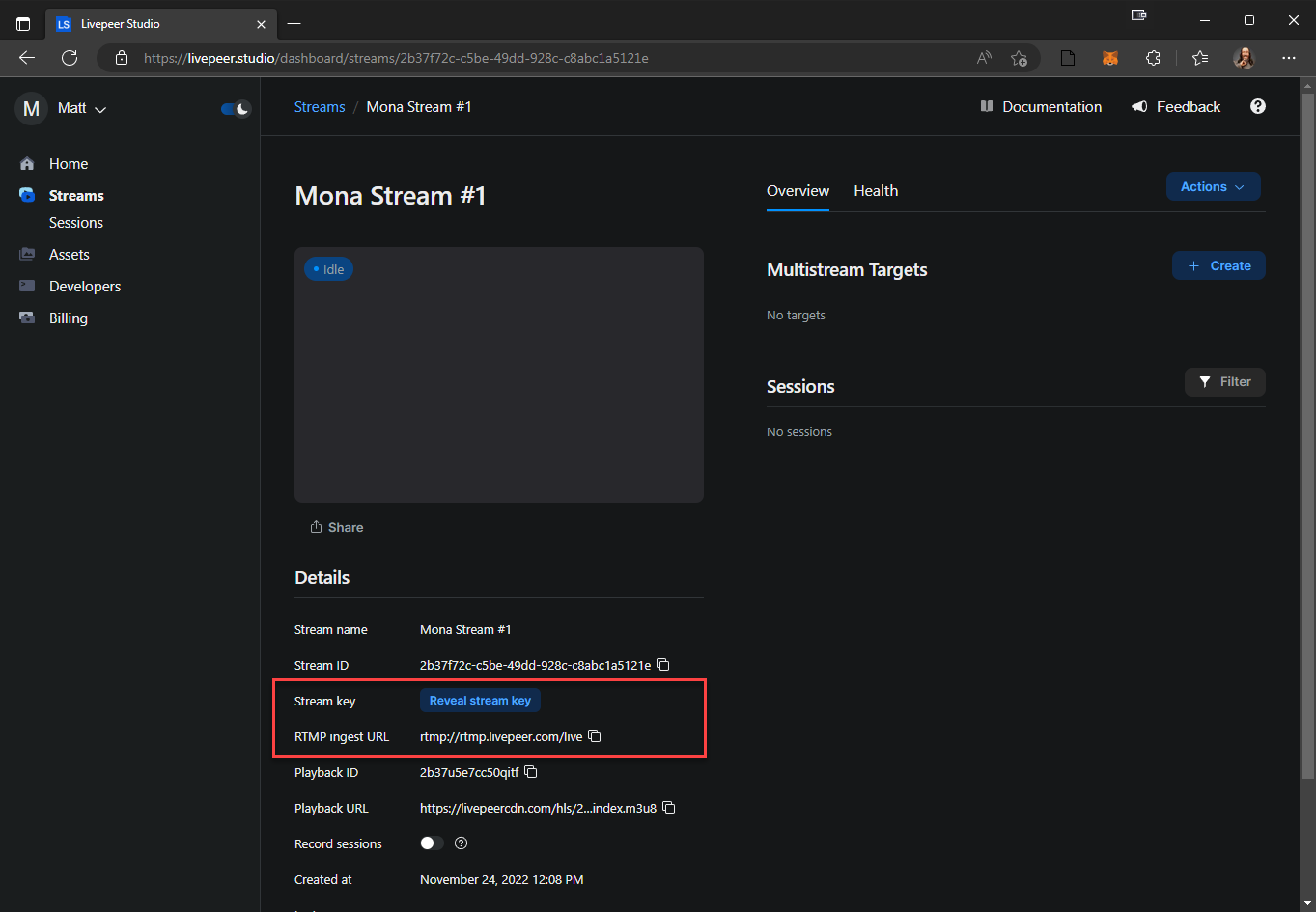Click the Playback ID value 2b37u5e7cc50qitf

(x=469, y=772)
